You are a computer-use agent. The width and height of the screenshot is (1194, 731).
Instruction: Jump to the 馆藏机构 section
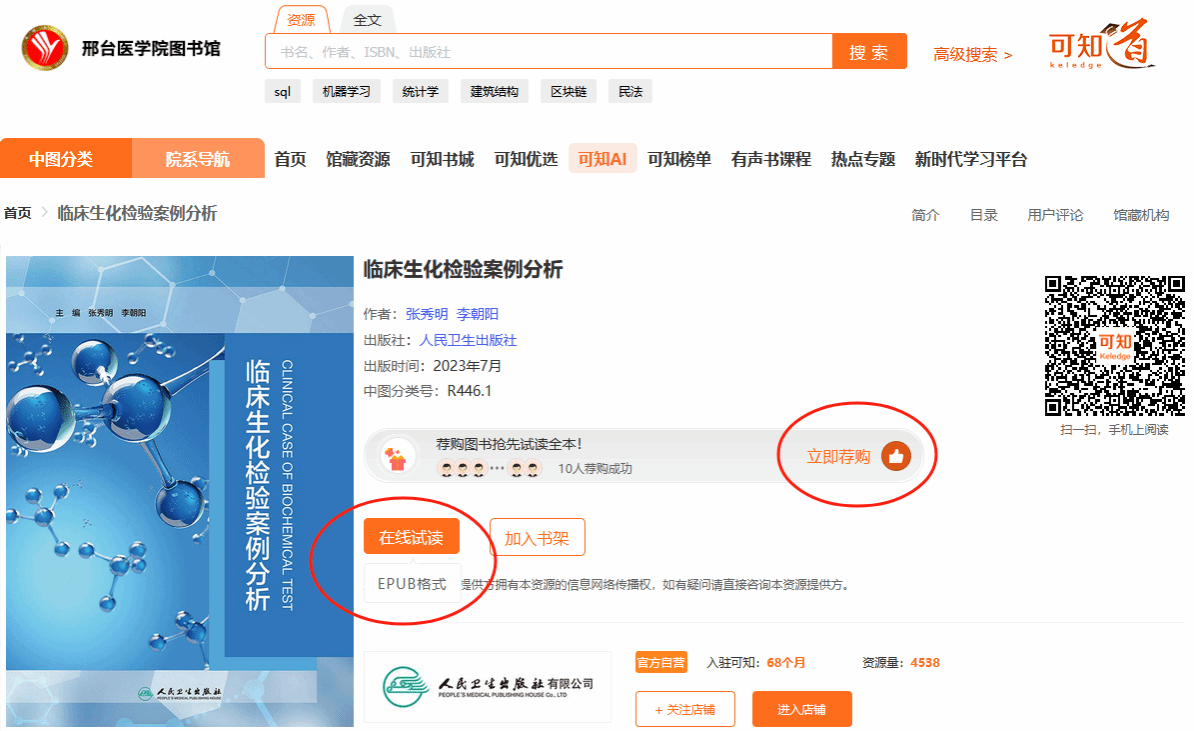(1141, 215)
